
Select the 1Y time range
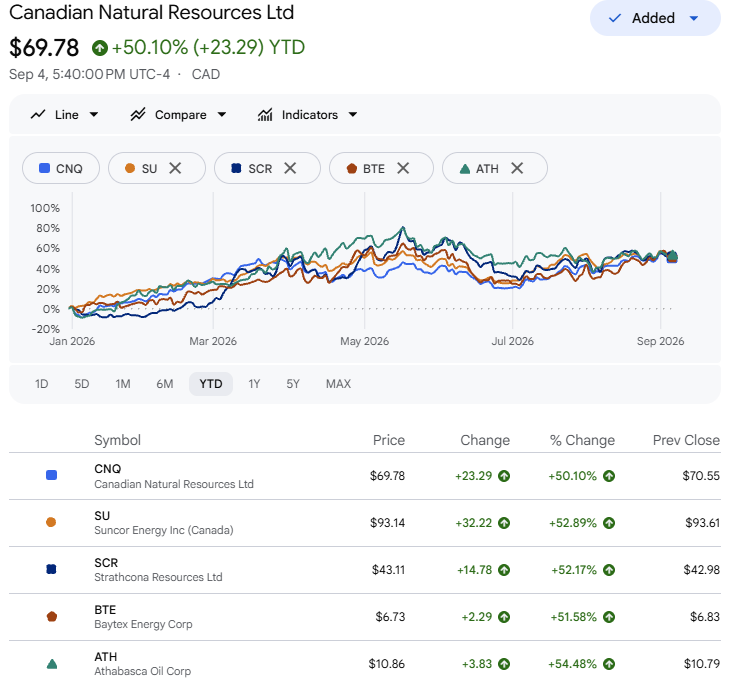[254, 384]
